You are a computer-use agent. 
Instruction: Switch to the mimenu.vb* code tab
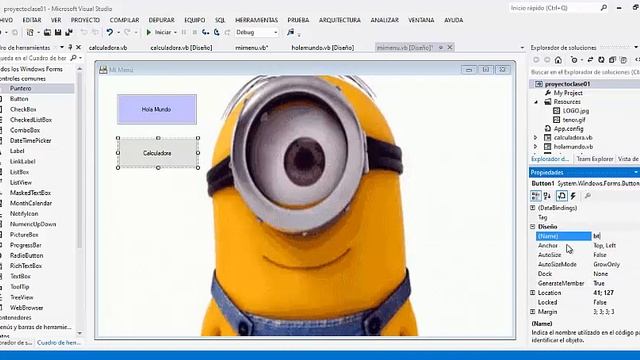point(251,48)
